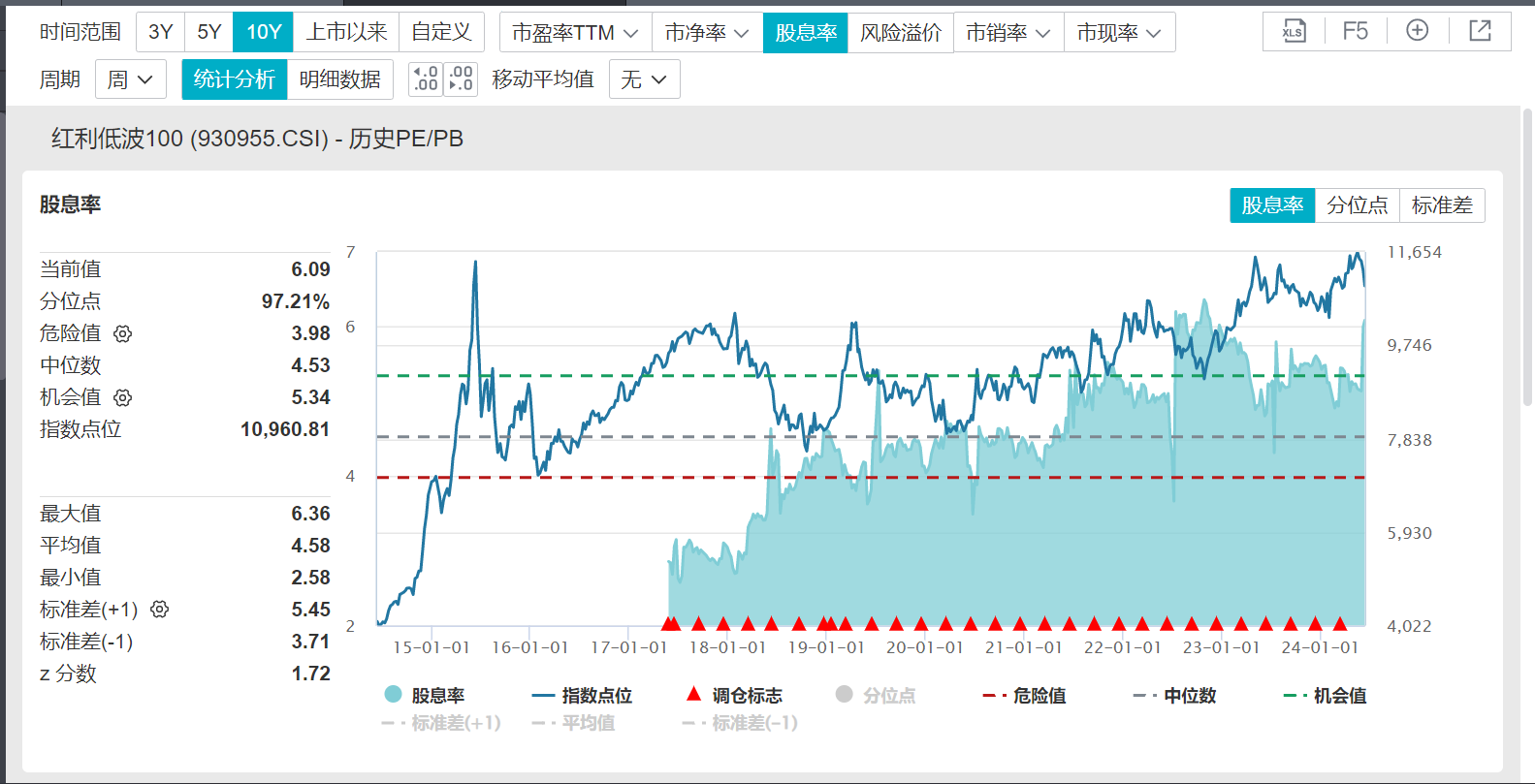1535x784 pixels.
Task: Hide the 指数点位 series via legend
Action: coord(582,696)
